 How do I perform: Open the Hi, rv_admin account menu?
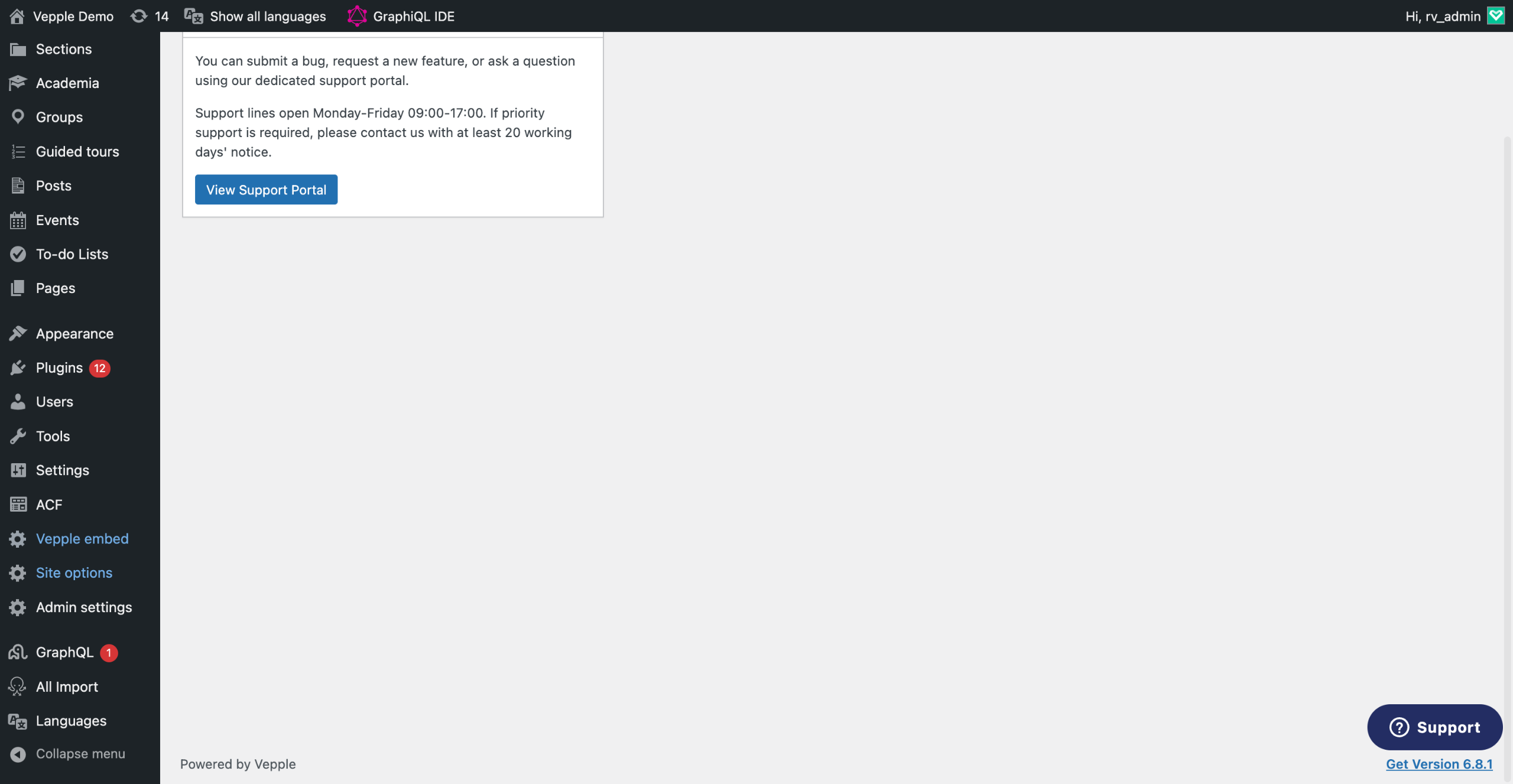[1443, 16]
